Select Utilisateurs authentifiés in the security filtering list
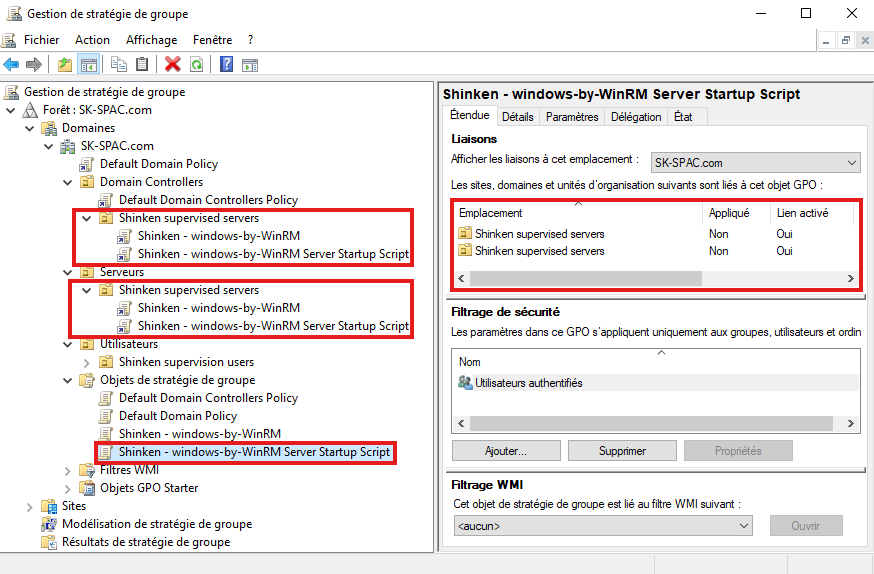 tap(528, 382)
